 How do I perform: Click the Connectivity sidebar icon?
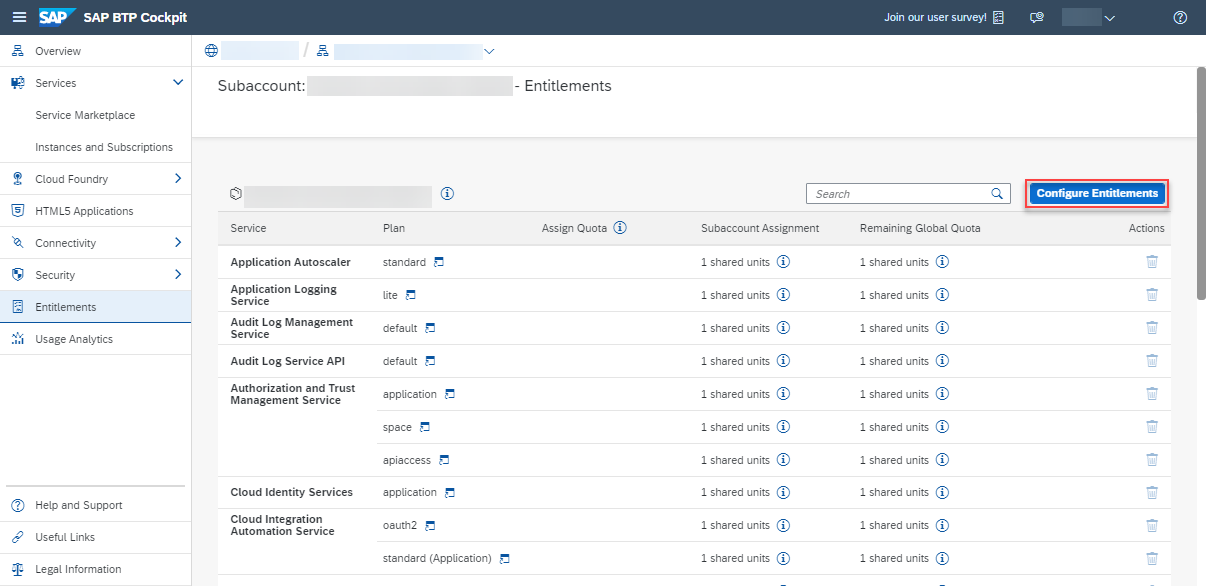[17, 243]
